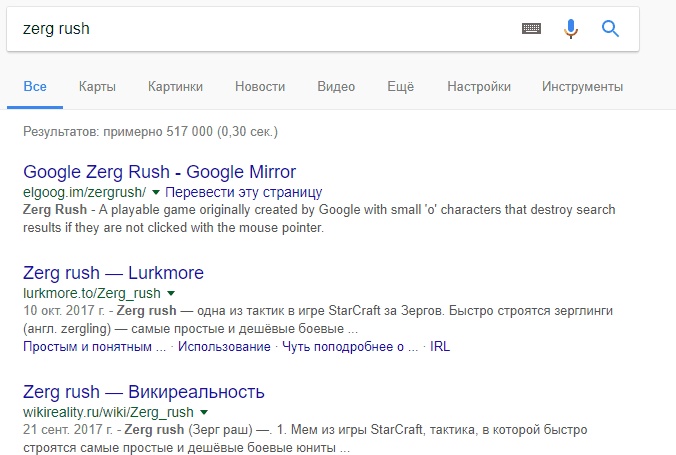Open the Использование sitelink
The image size is (676, 455).
pos(224,347)
